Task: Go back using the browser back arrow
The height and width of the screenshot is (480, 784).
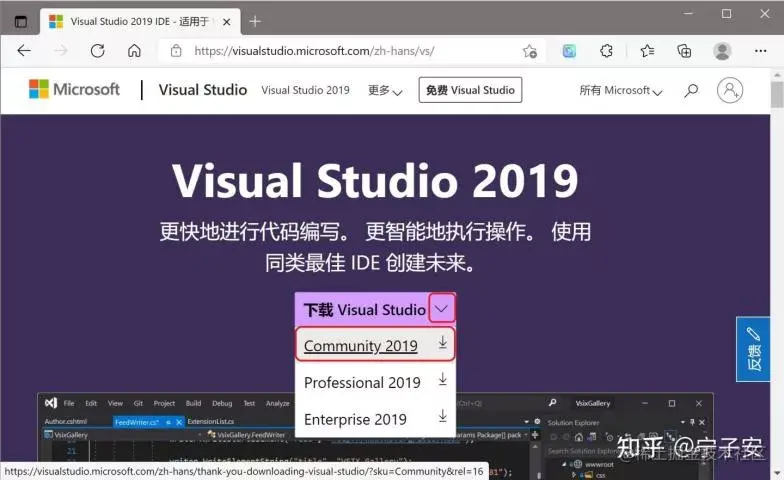Action: coord(24,50)
